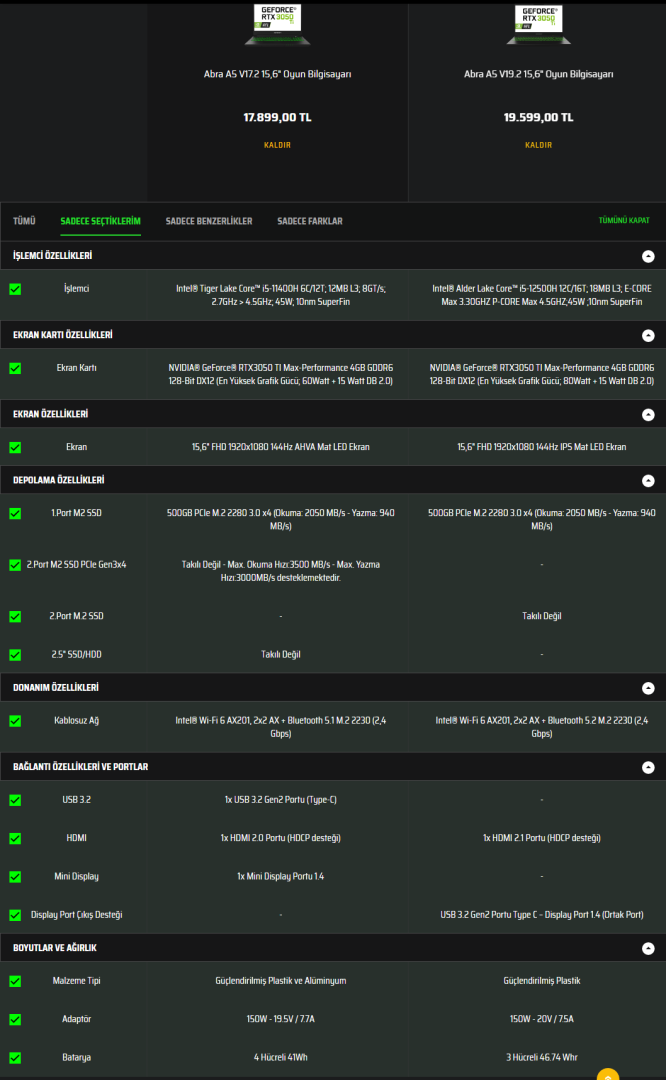Viewport: 666px width, 1080px height.
Task: Click 1x USB 3.2 Gen2 Portu (Type-C) value
Action: (x=281, y=800)
